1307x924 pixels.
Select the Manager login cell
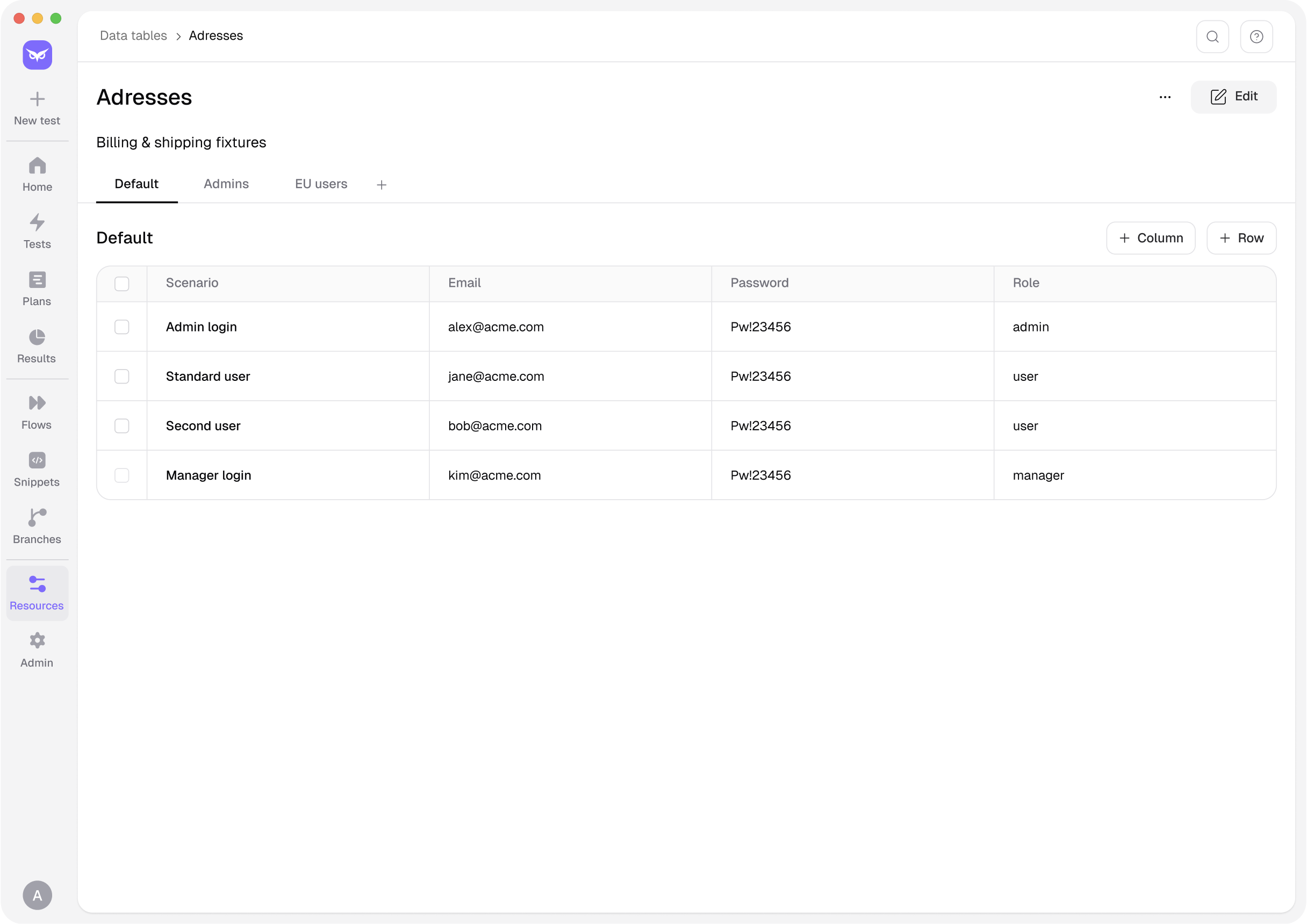coord(288,475)
